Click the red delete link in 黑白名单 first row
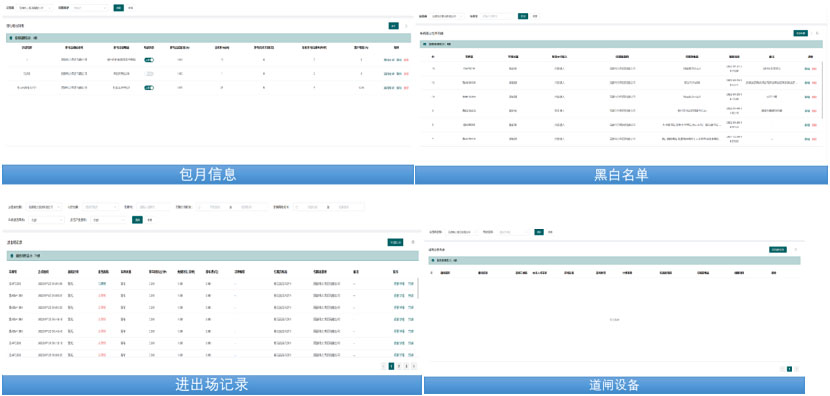830x396 pixels. click(x=814, y=69)
